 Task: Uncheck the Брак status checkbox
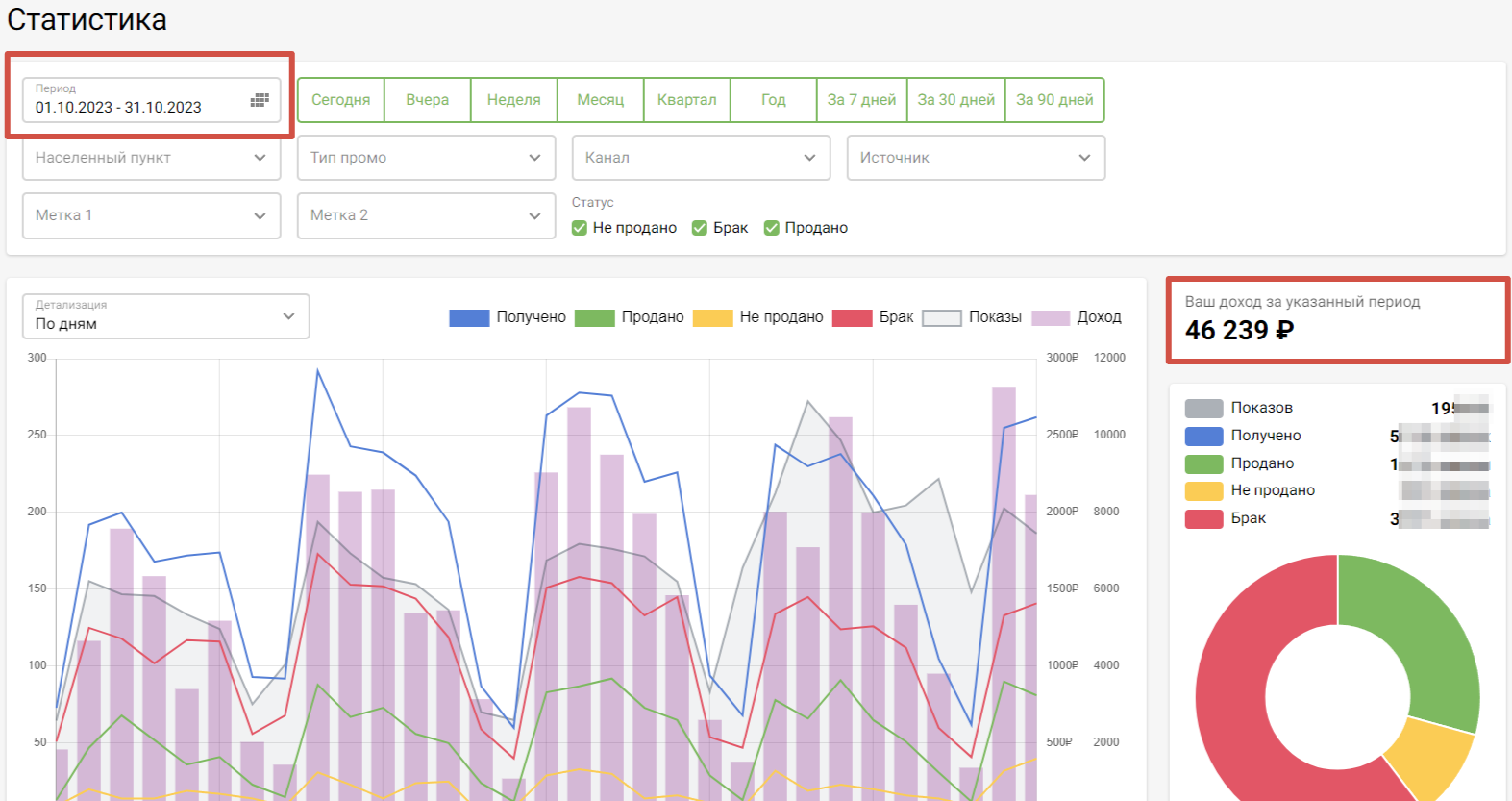point(700,228)
